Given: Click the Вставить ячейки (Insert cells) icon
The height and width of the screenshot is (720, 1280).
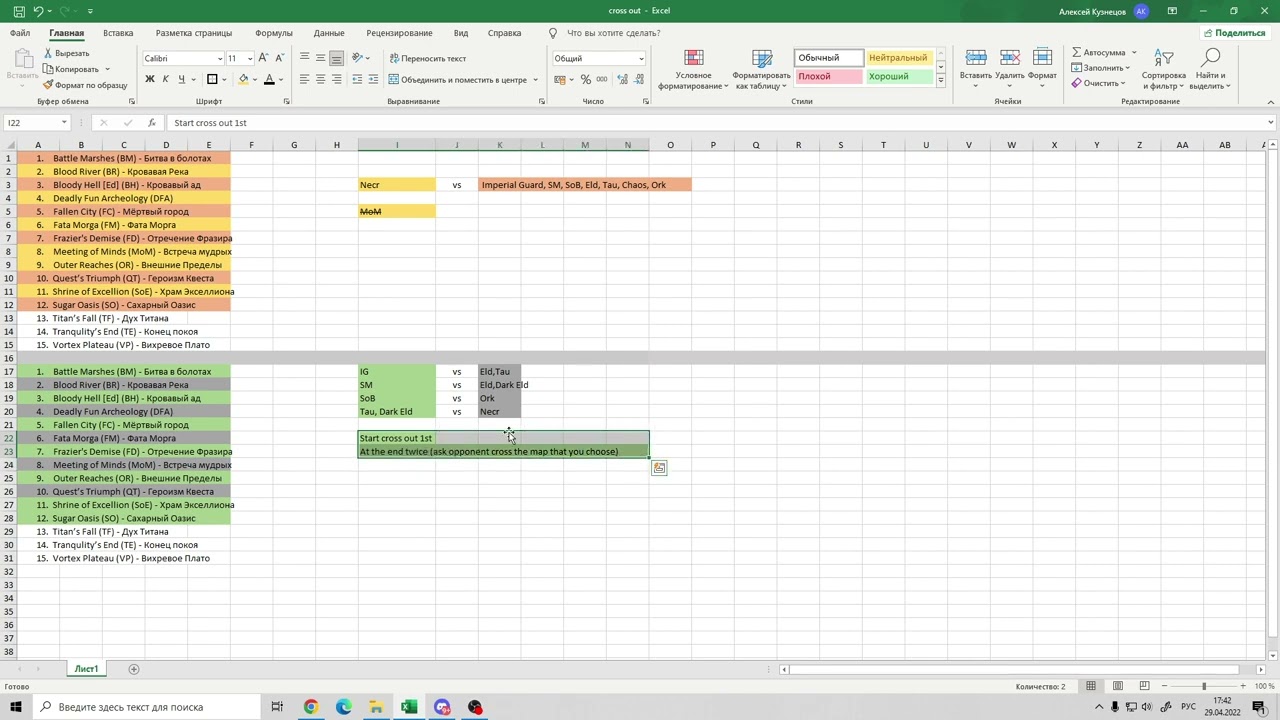Looking at the screenshot, I should (x=976, y=59).
